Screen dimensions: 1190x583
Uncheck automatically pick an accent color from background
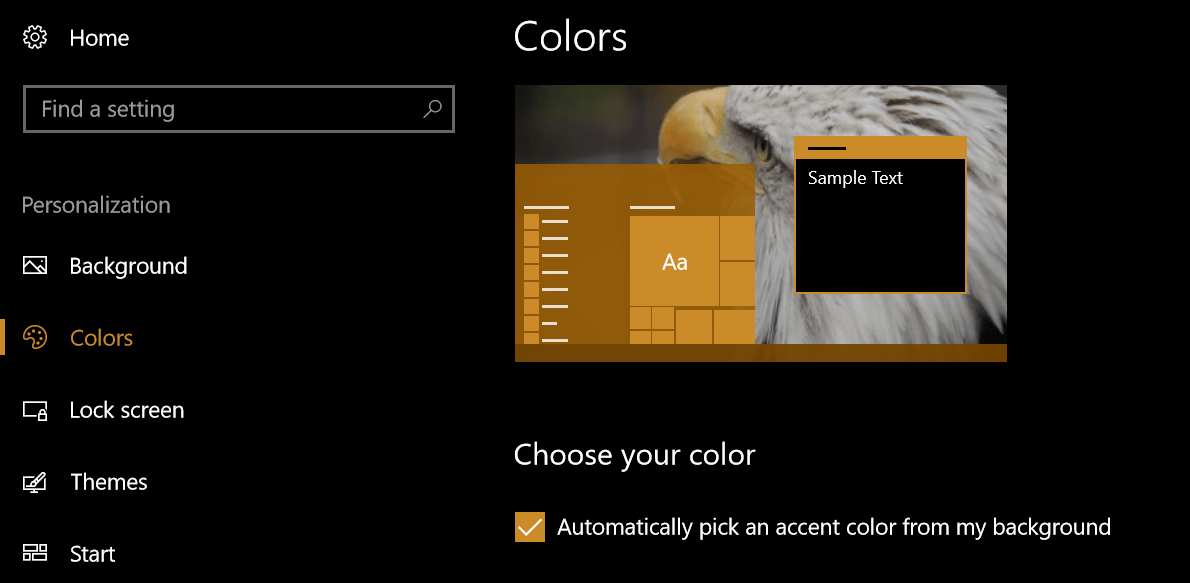(x=529, y=526)
